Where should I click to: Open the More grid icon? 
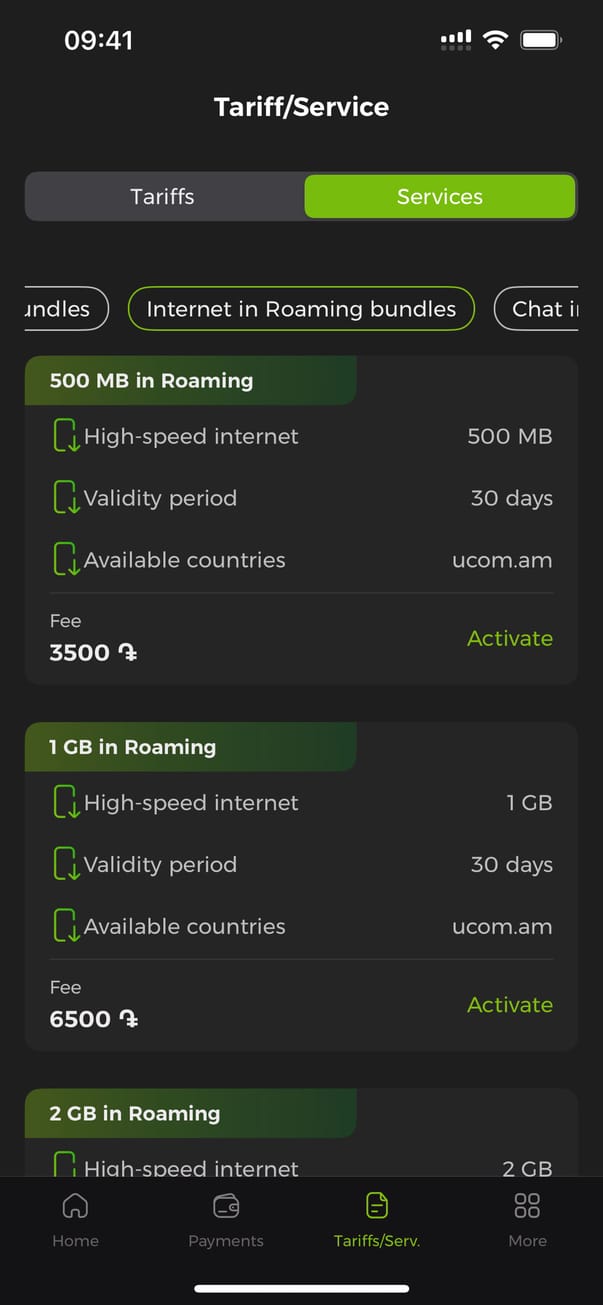click(x=527, y=1206)
